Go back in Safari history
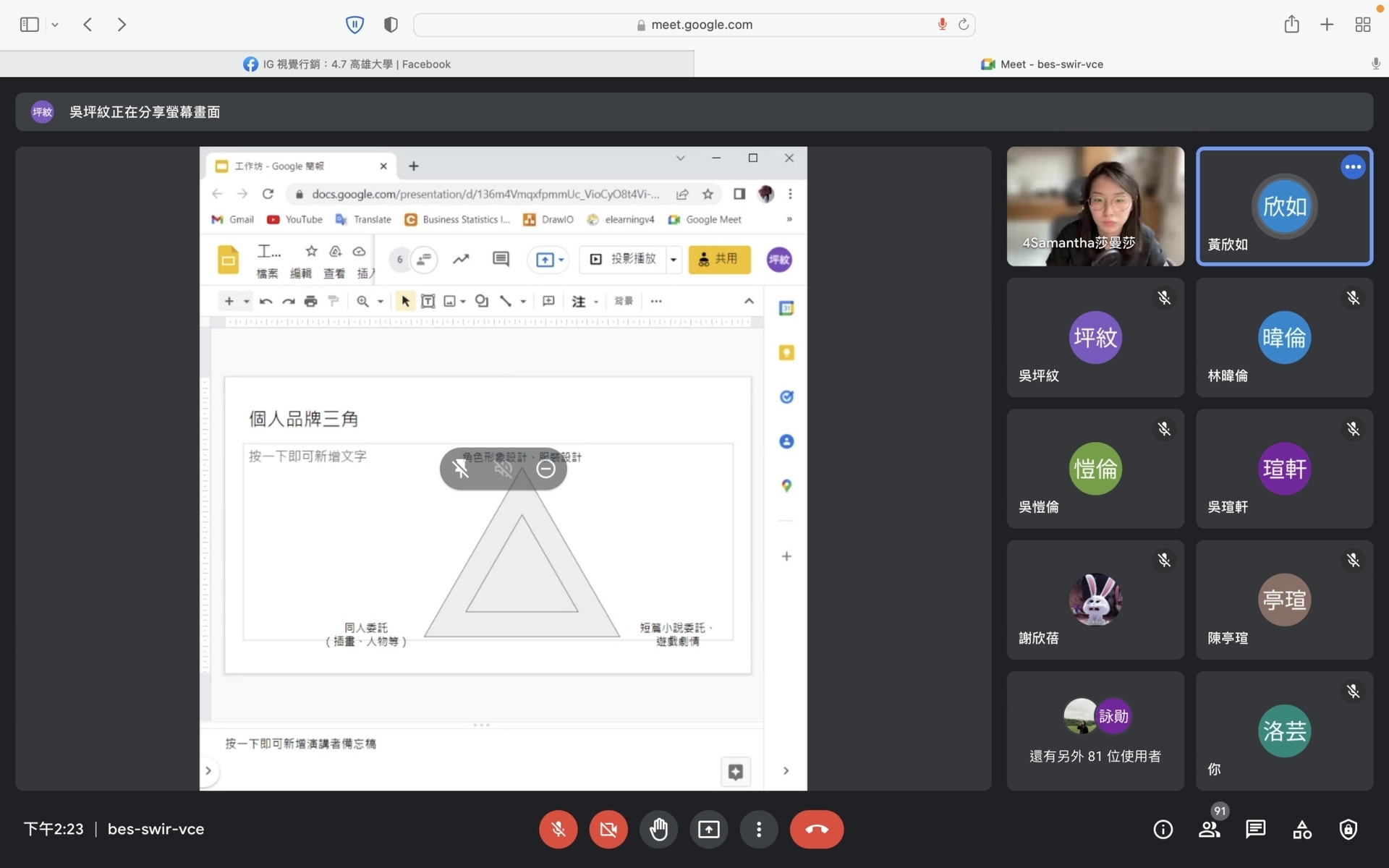Screen dimensions: 1389x868 [x=88, y=25]
